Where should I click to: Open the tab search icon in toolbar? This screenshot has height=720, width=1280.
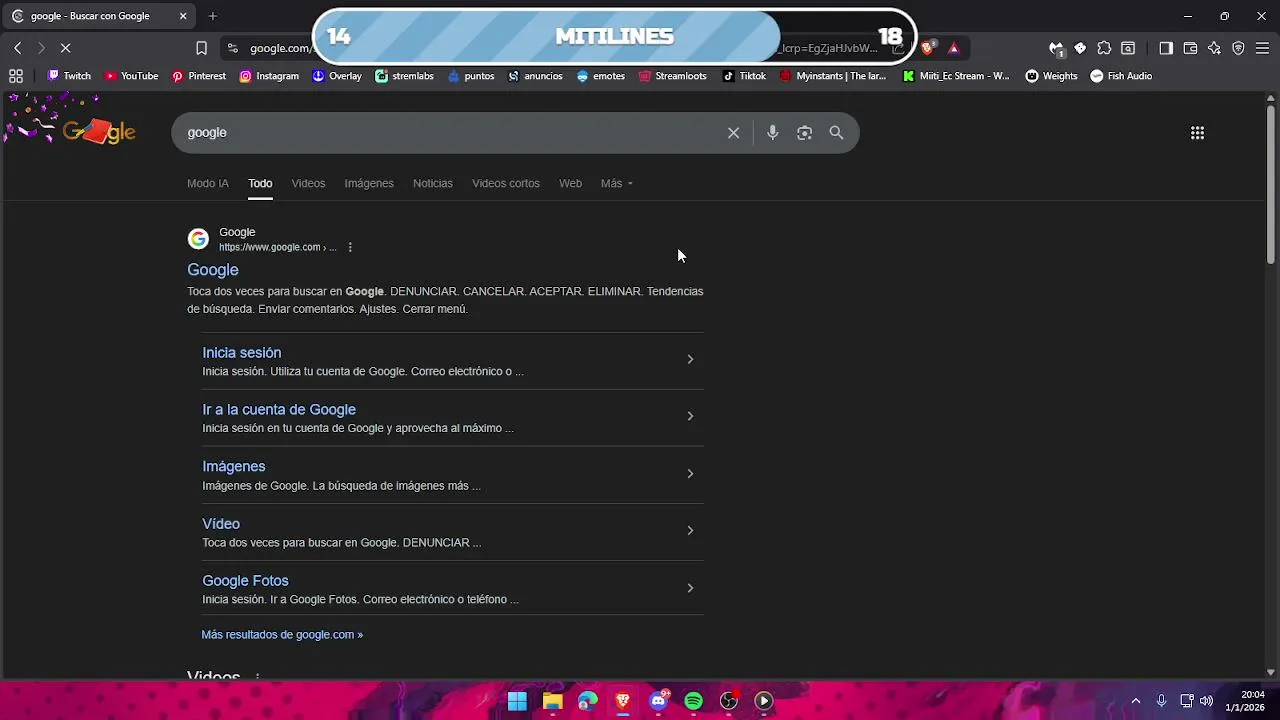click(x=1128, y=48)
